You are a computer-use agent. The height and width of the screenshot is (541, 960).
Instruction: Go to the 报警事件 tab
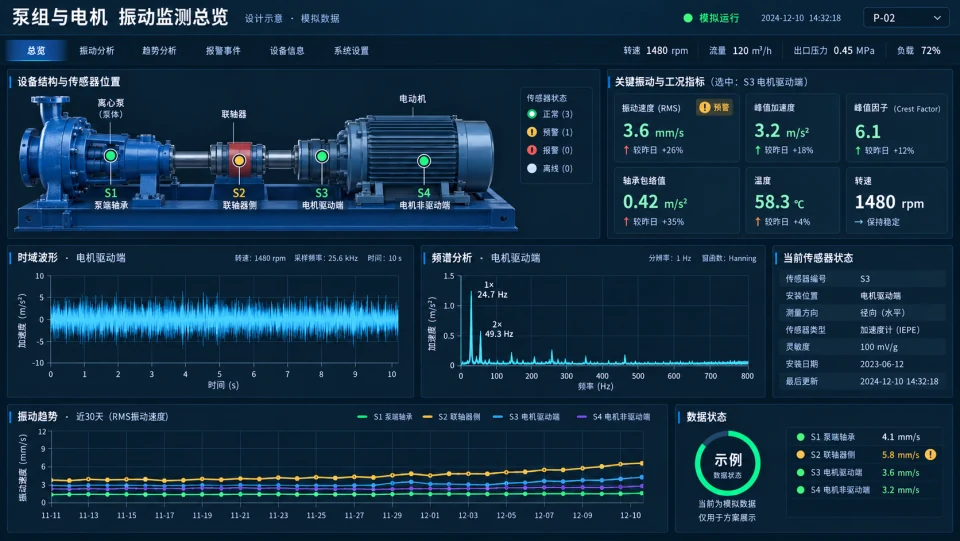[x=223, y=51]
